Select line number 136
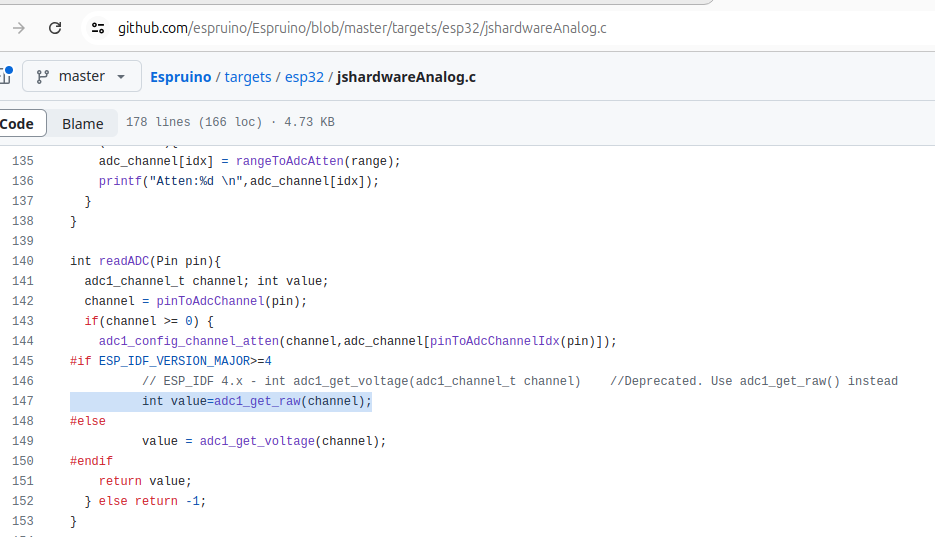 tap(23, 181)
